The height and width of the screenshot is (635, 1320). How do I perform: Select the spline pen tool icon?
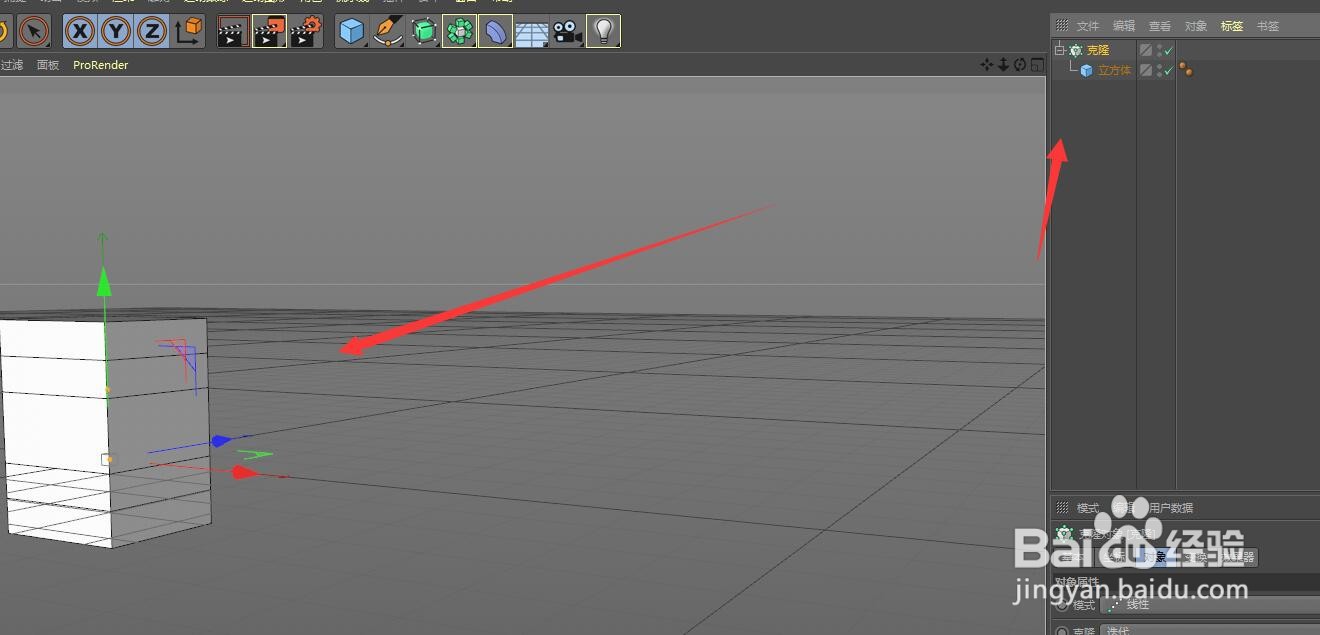(x=388, y=32)
